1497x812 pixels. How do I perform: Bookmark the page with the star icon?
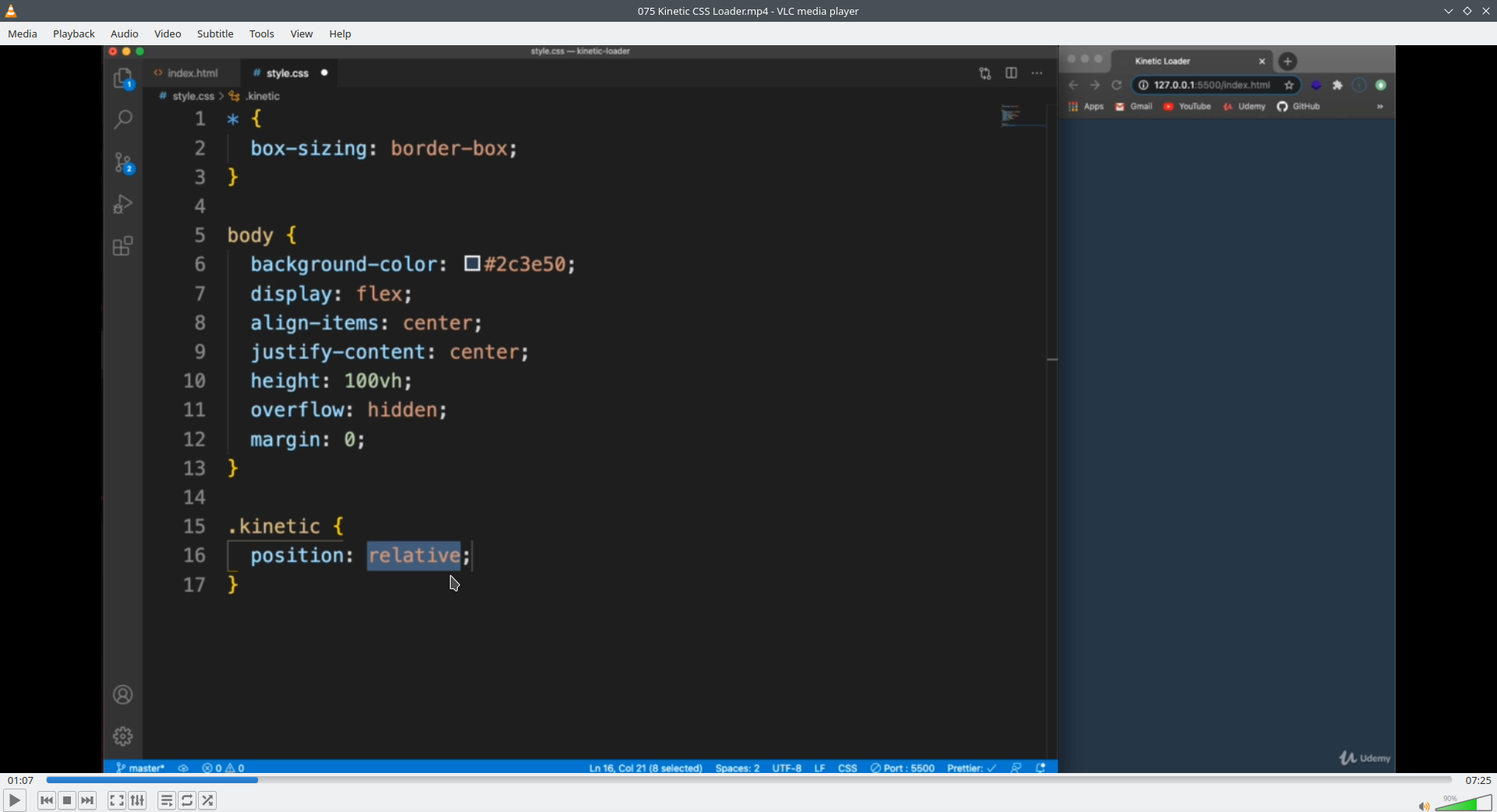point(1289,85)
